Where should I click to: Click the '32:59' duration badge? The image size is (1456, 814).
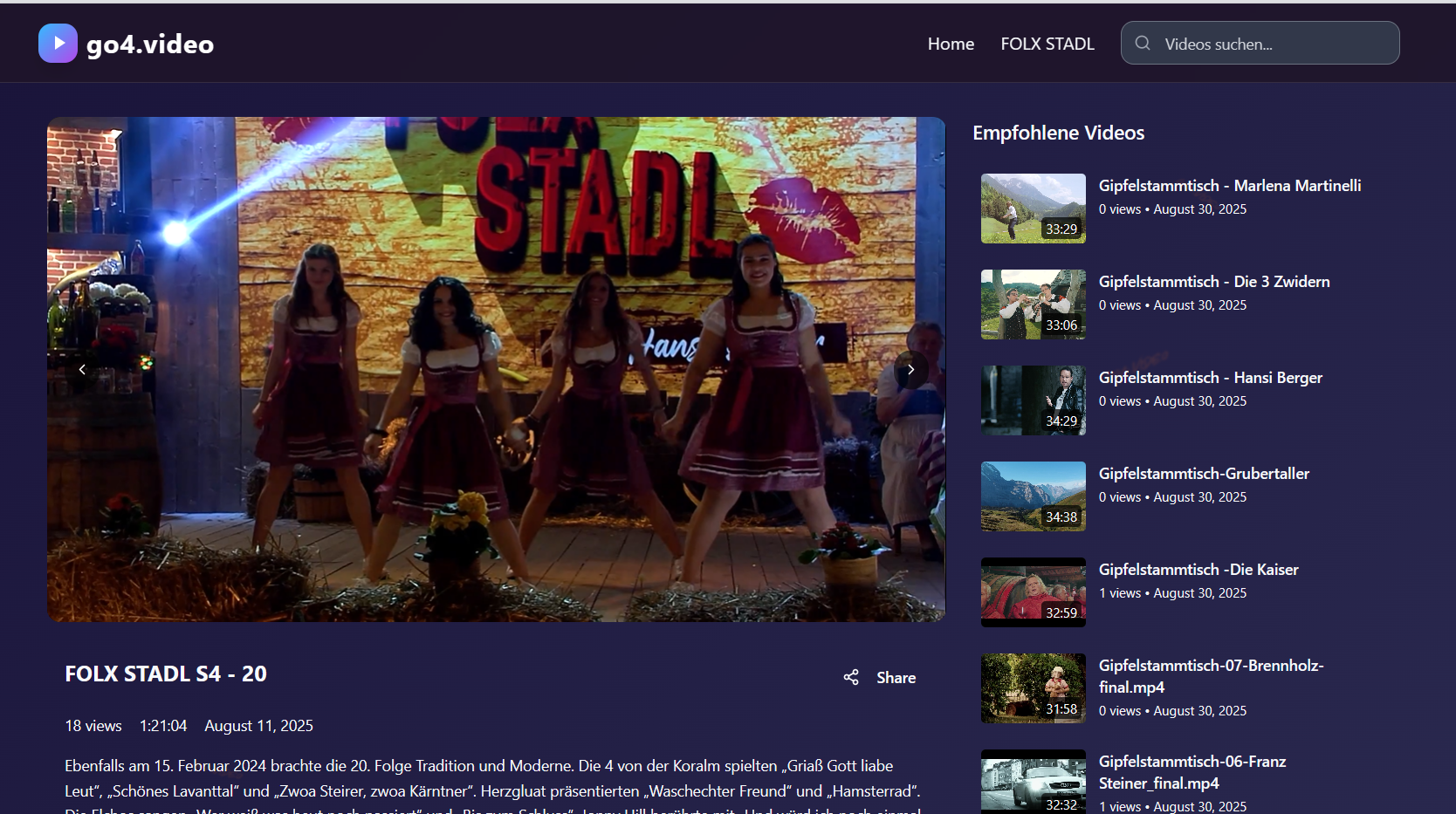coord(1061,613)
